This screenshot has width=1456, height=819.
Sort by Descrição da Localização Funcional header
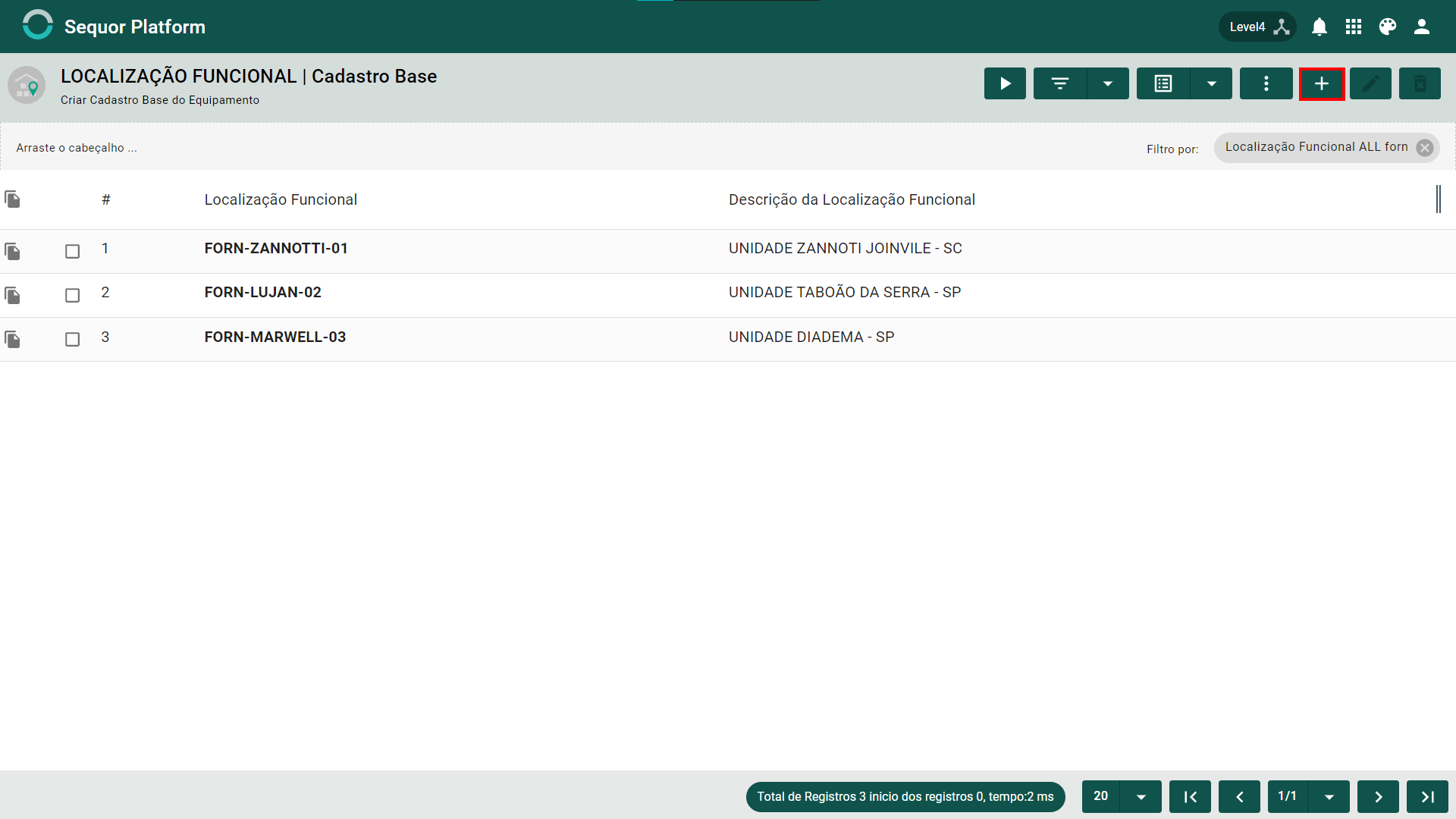click(x=852, y=199)
